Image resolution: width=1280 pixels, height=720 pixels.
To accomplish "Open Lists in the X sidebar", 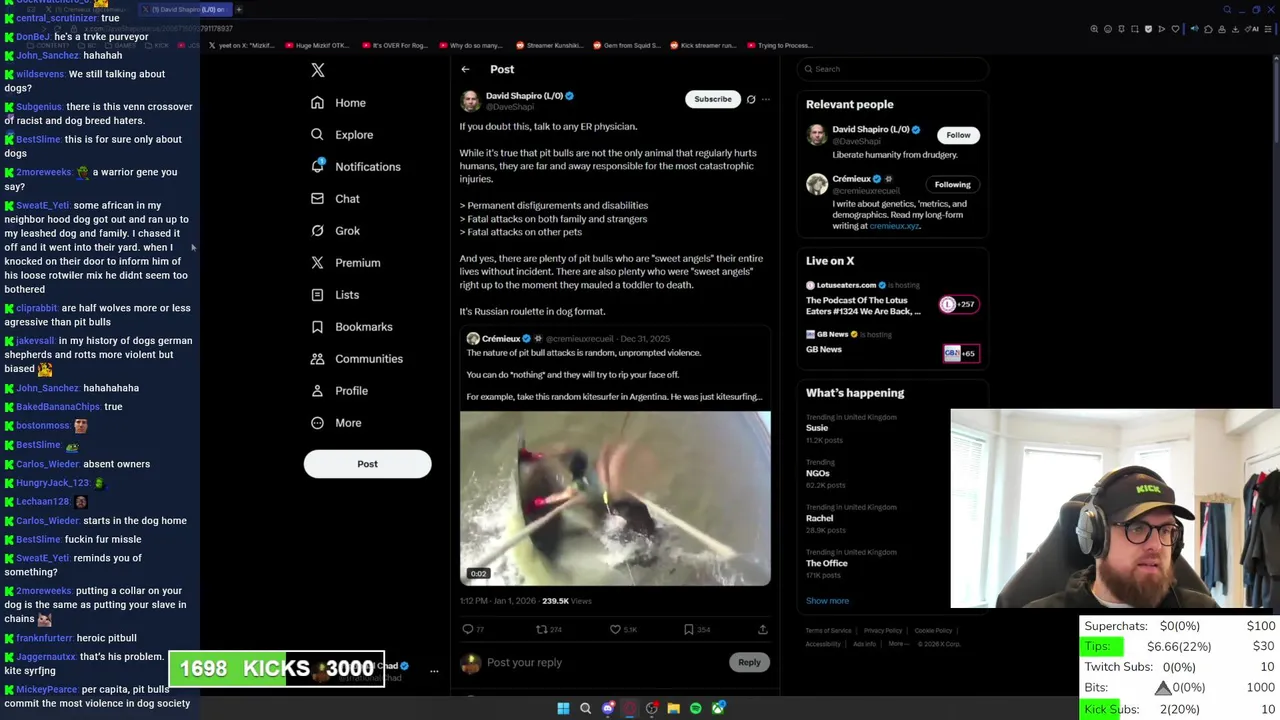I will point(335,295).
